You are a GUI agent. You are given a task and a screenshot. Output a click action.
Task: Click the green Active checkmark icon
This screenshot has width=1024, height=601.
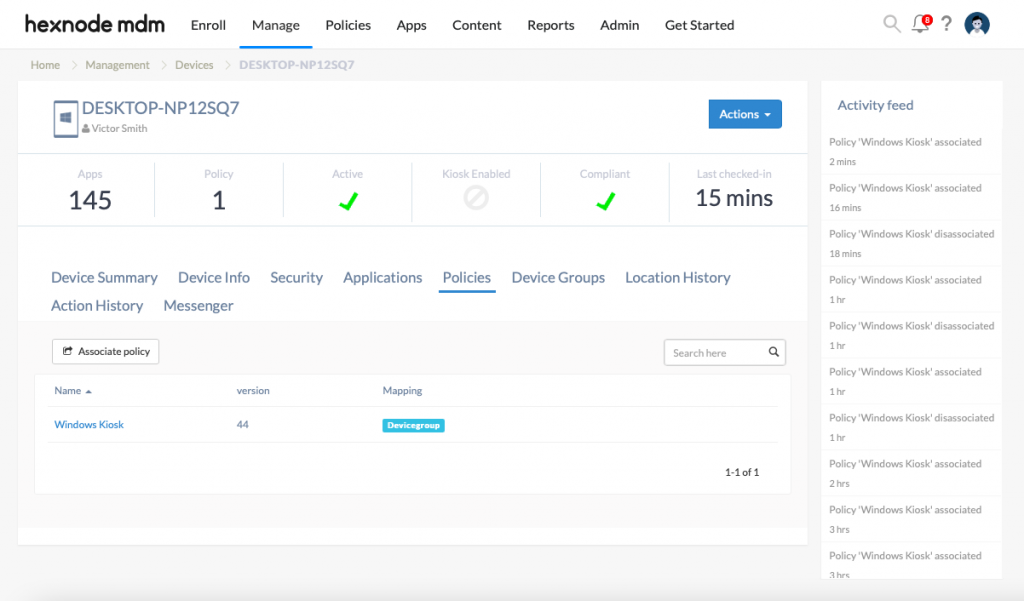coord(347,201)
